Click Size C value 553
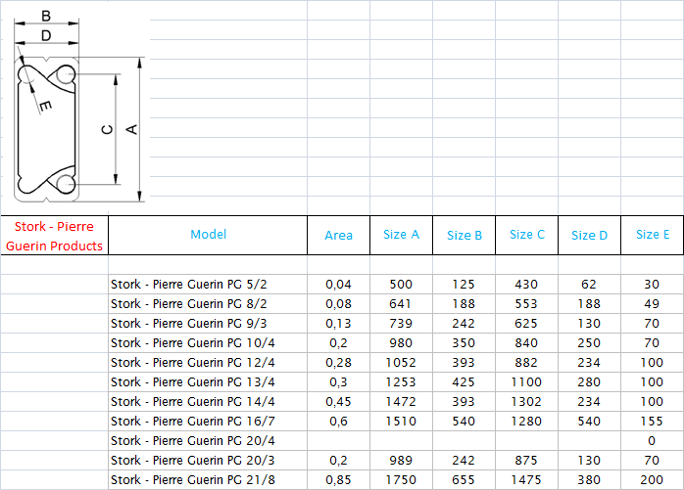684x490 pixels. [526, 304]
